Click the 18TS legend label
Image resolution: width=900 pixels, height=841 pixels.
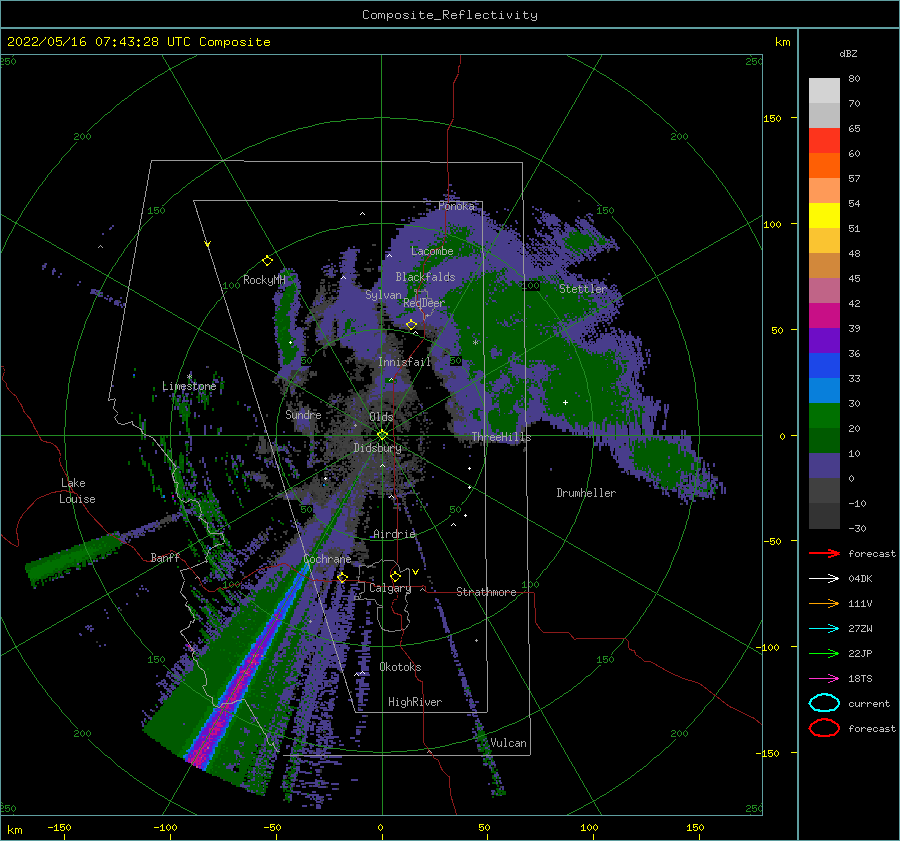(860, 679)
